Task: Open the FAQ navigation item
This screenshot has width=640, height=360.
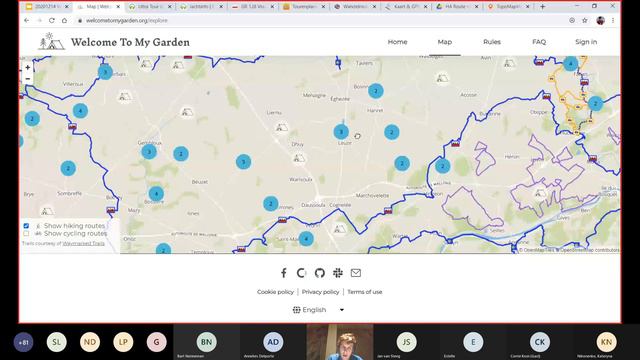Action: click(x=539, y=42)
